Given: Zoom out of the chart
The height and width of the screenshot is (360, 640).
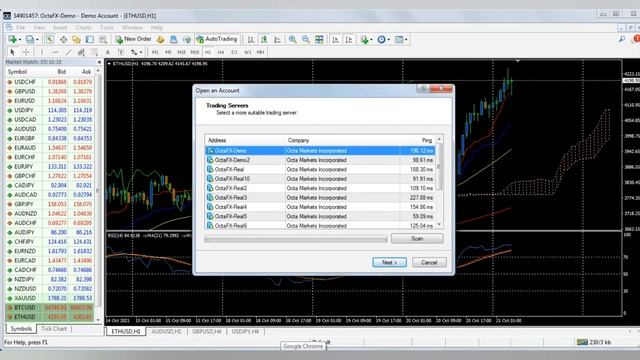Looking at the screenshot, I should pos(306,40).
